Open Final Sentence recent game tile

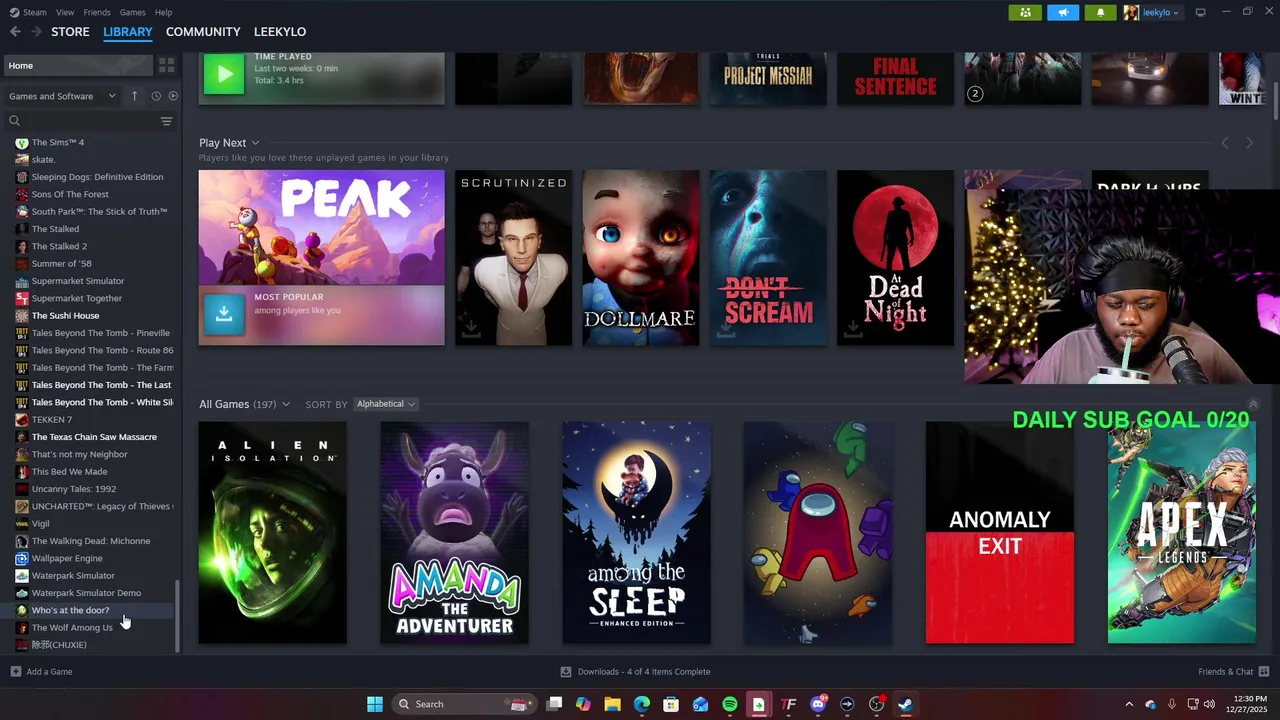[895, 79]
